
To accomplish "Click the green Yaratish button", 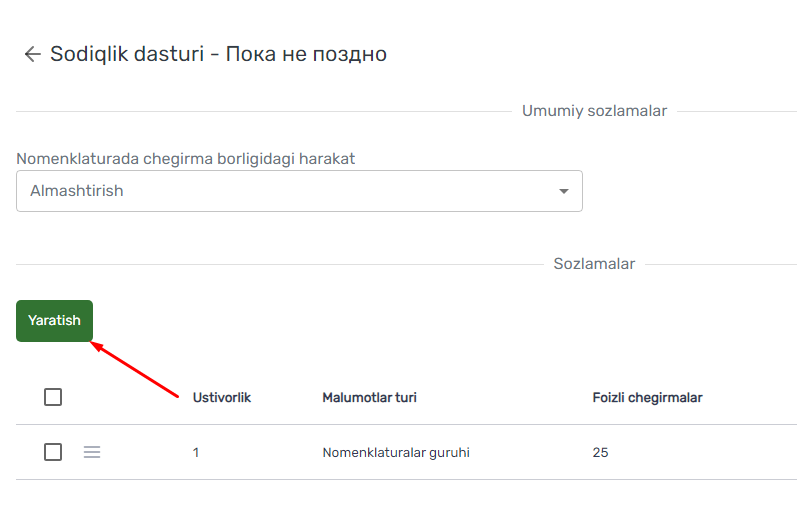I will (x=54, y=320).
